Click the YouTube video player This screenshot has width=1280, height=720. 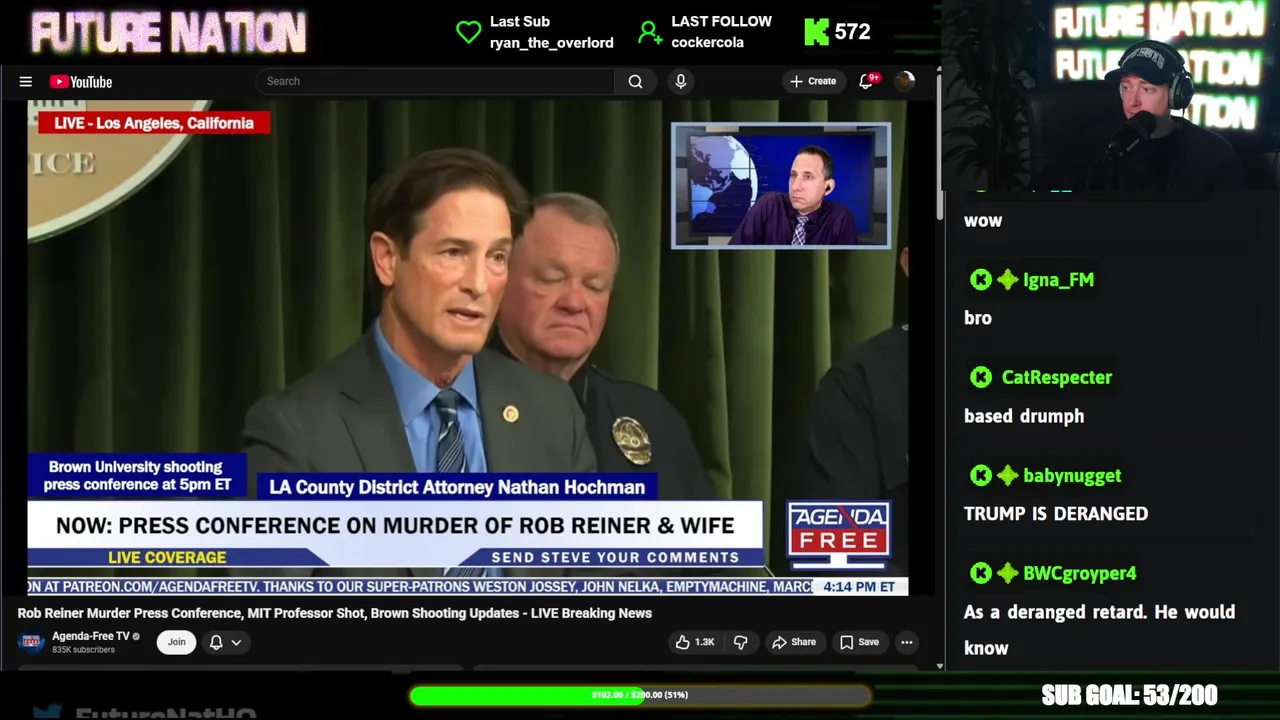pos(468,347)
